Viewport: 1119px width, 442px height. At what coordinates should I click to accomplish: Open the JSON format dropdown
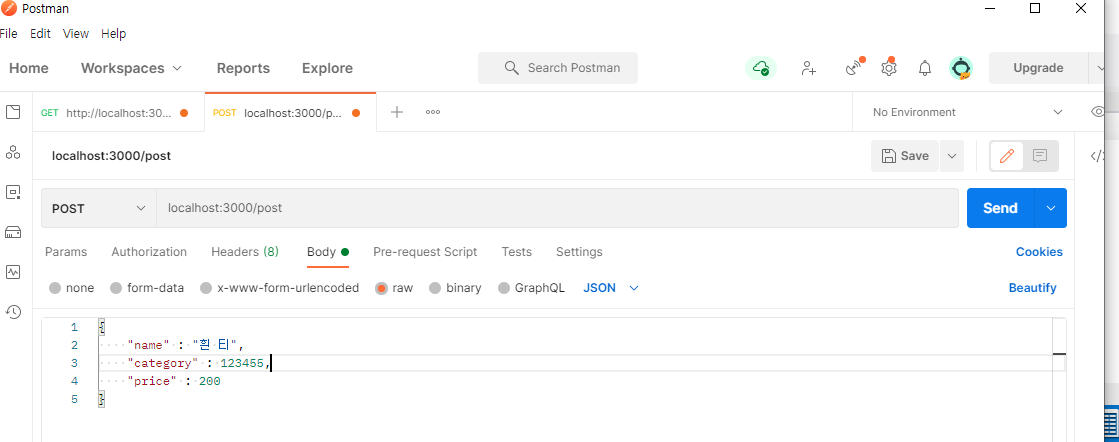pyautogui.click(x=611, y=288)
